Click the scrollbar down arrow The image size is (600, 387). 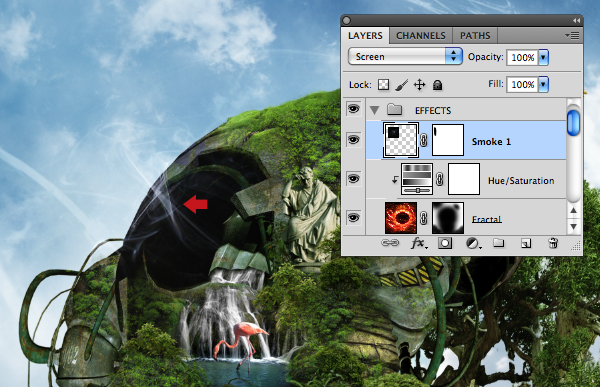pyautogui.click(x=573, y=227)
